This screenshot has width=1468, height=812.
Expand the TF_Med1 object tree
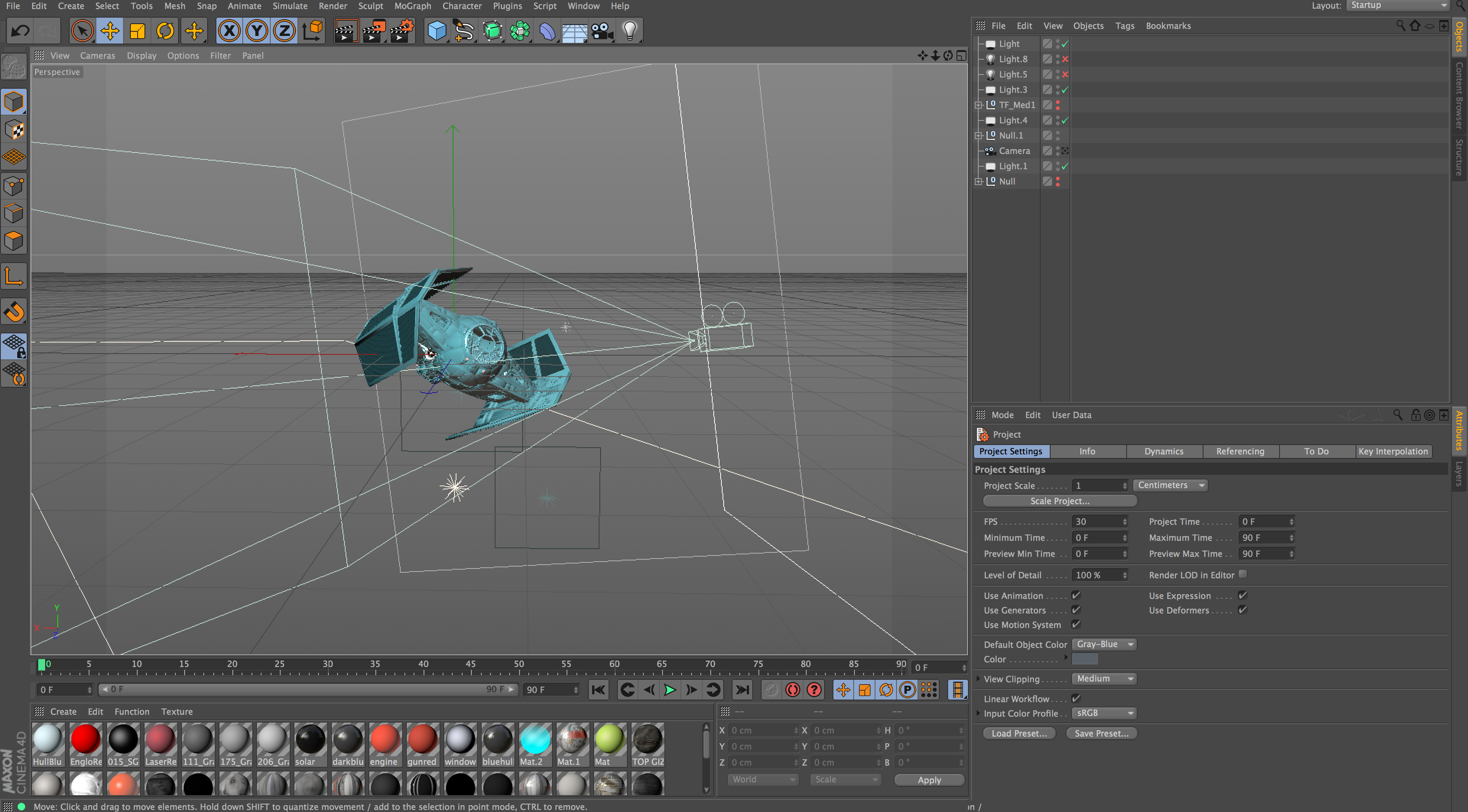pos(979,105)
